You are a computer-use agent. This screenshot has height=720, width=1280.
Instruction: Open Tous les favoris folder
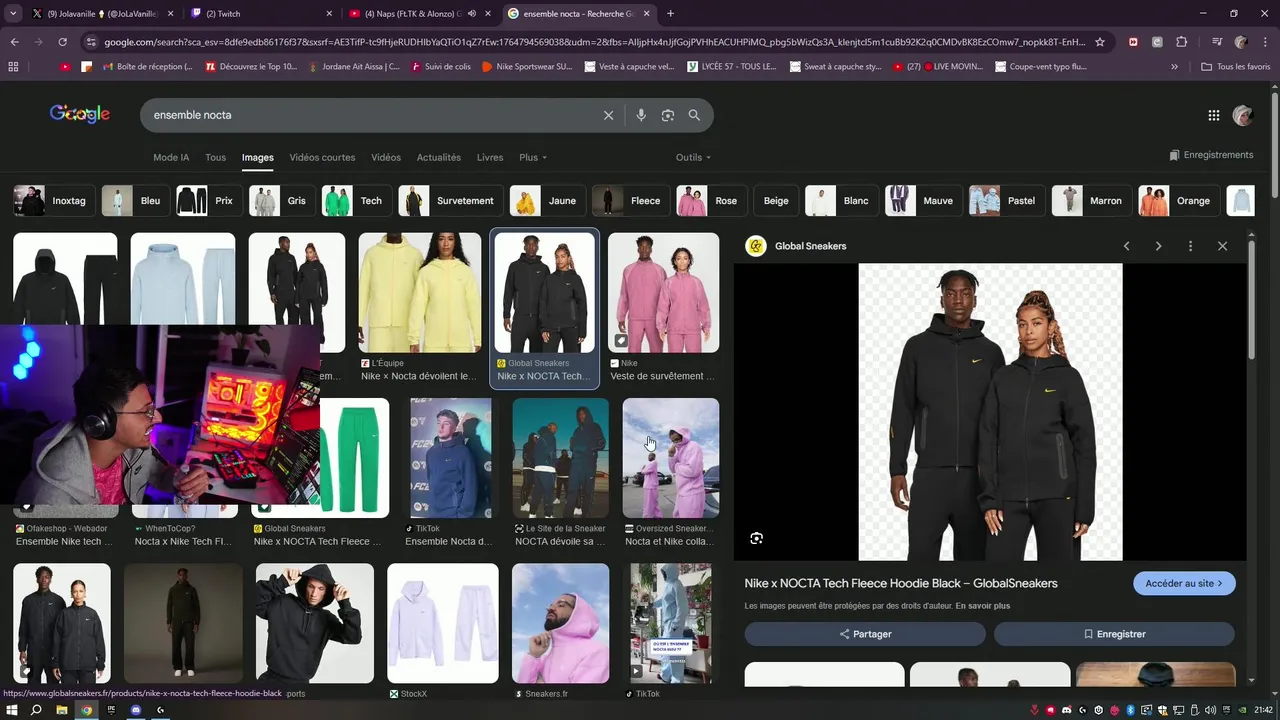pyautogui.click(x=1236, y=67)
